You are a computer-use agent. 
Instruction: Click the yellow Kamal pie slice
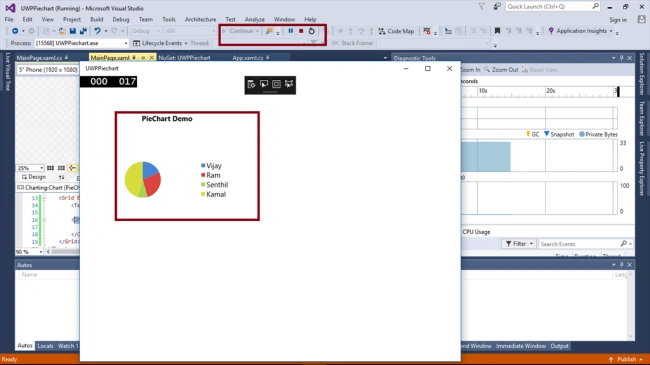click(x=133, y=179)
